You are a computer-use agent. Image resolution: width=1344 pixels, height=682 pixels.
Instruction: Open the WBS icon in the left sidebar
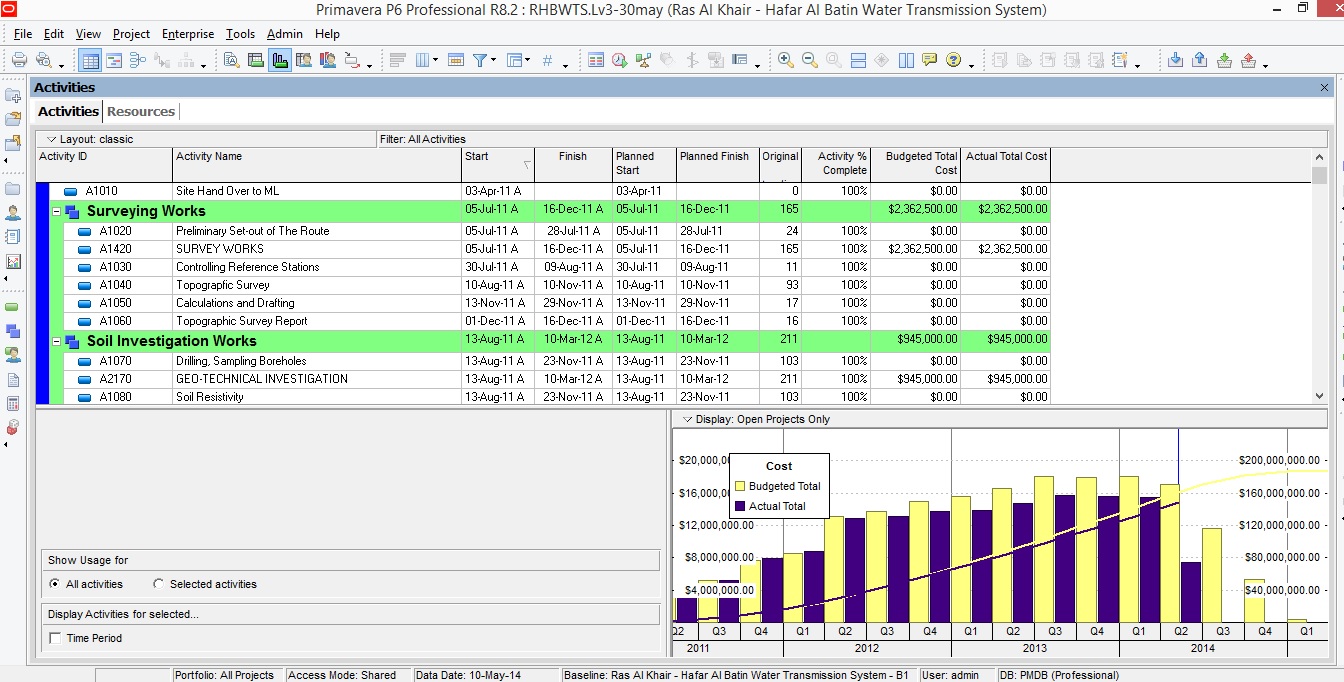(13, 331)
